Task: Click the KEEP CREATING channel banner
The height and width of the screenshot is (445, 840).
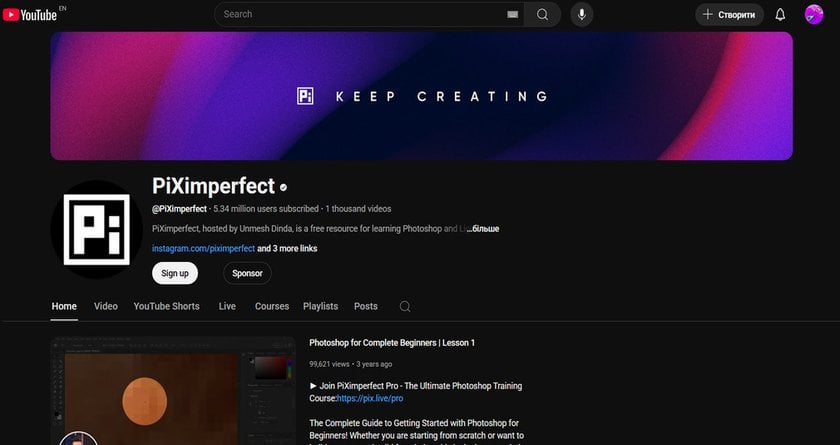Action: (422, 96)
